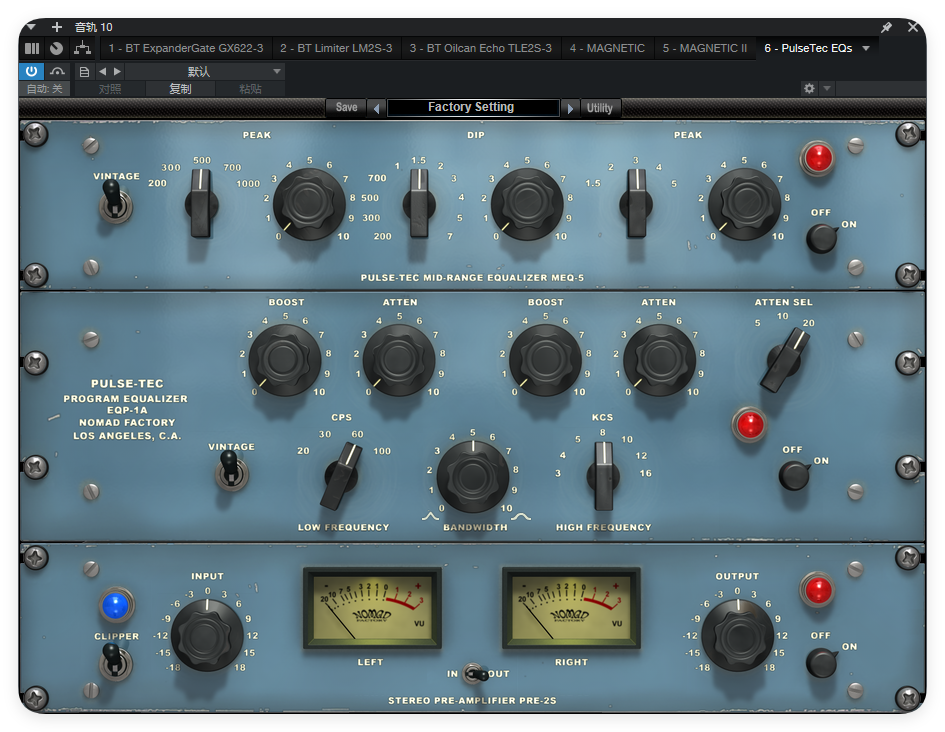Toggle the plugin power bypass button

31,71
